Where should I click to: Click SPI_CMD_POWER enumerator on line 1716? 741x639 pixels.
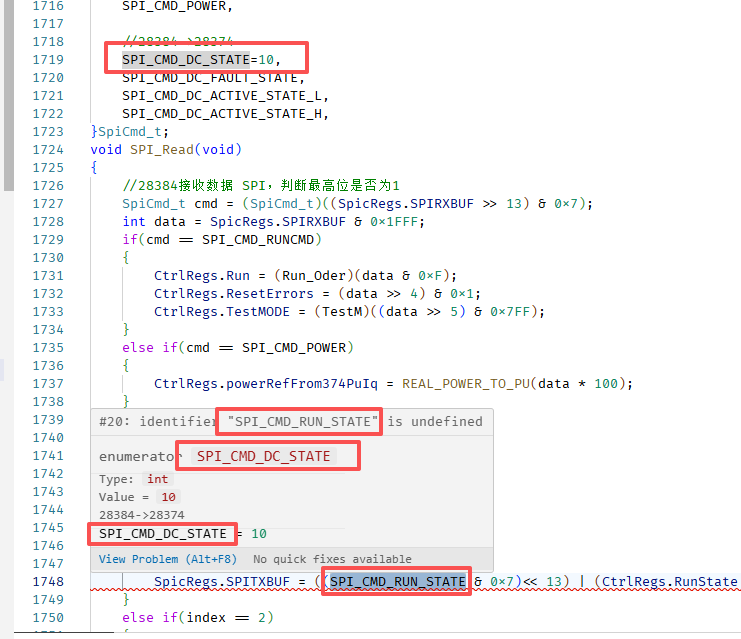(174, 6)
